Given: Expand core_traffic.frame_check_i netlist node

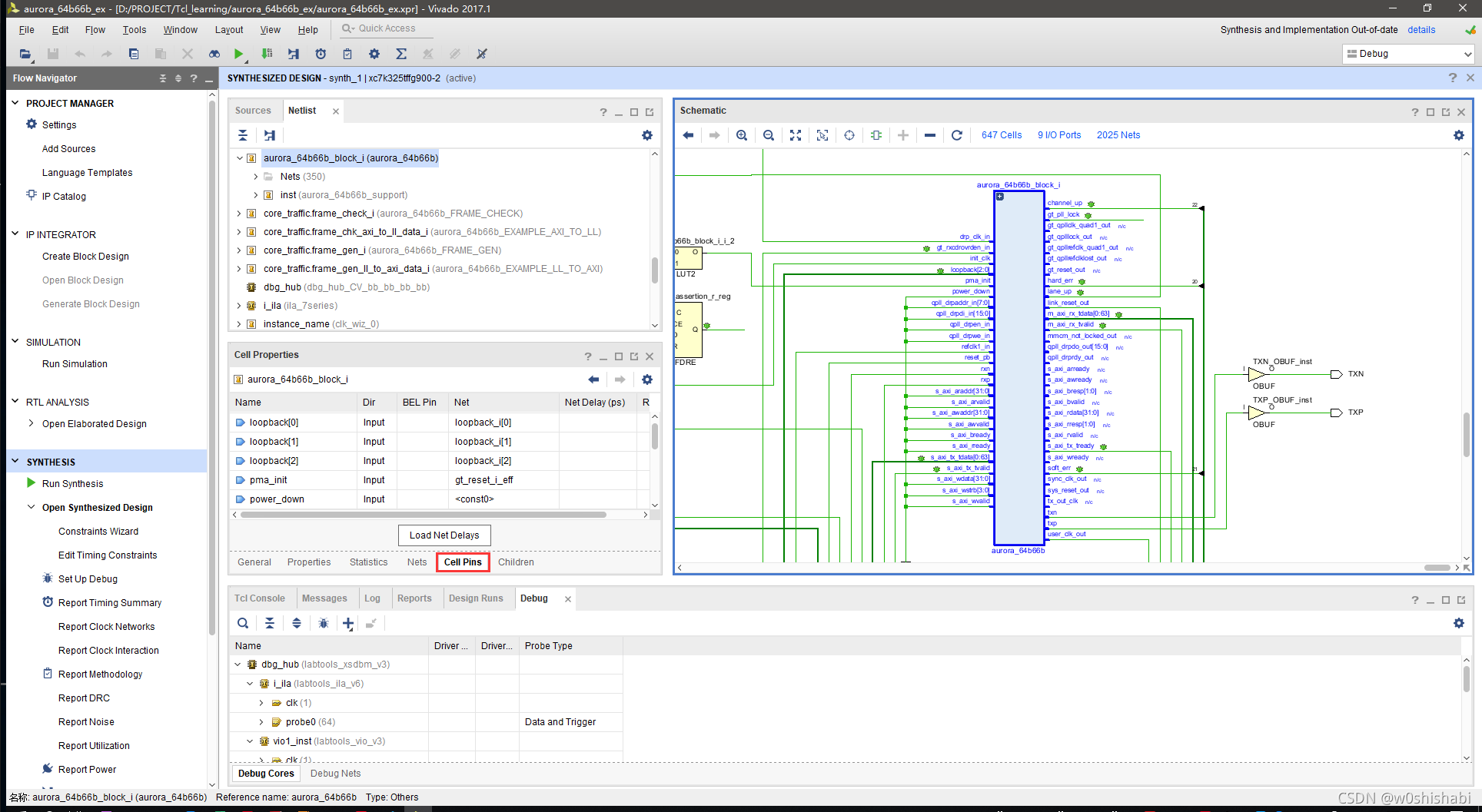Looking at the screenshot, I should pos(239,214).
